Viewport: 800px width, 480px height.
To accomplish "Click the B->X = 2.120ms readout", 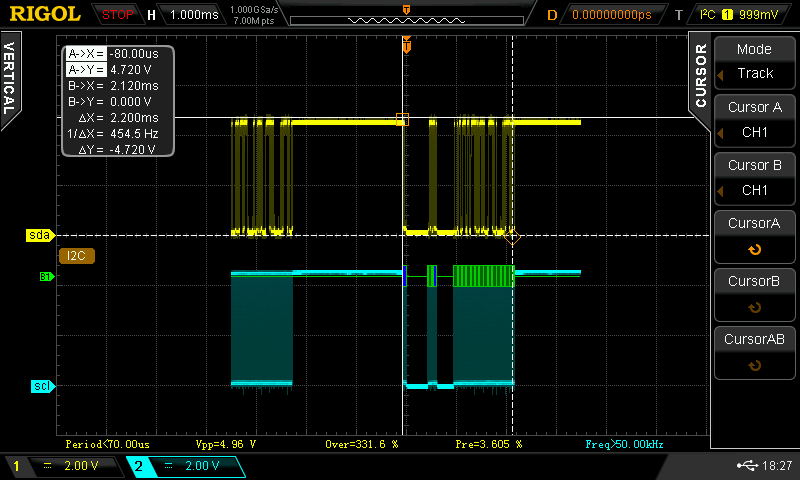I will tap(113, 86).
